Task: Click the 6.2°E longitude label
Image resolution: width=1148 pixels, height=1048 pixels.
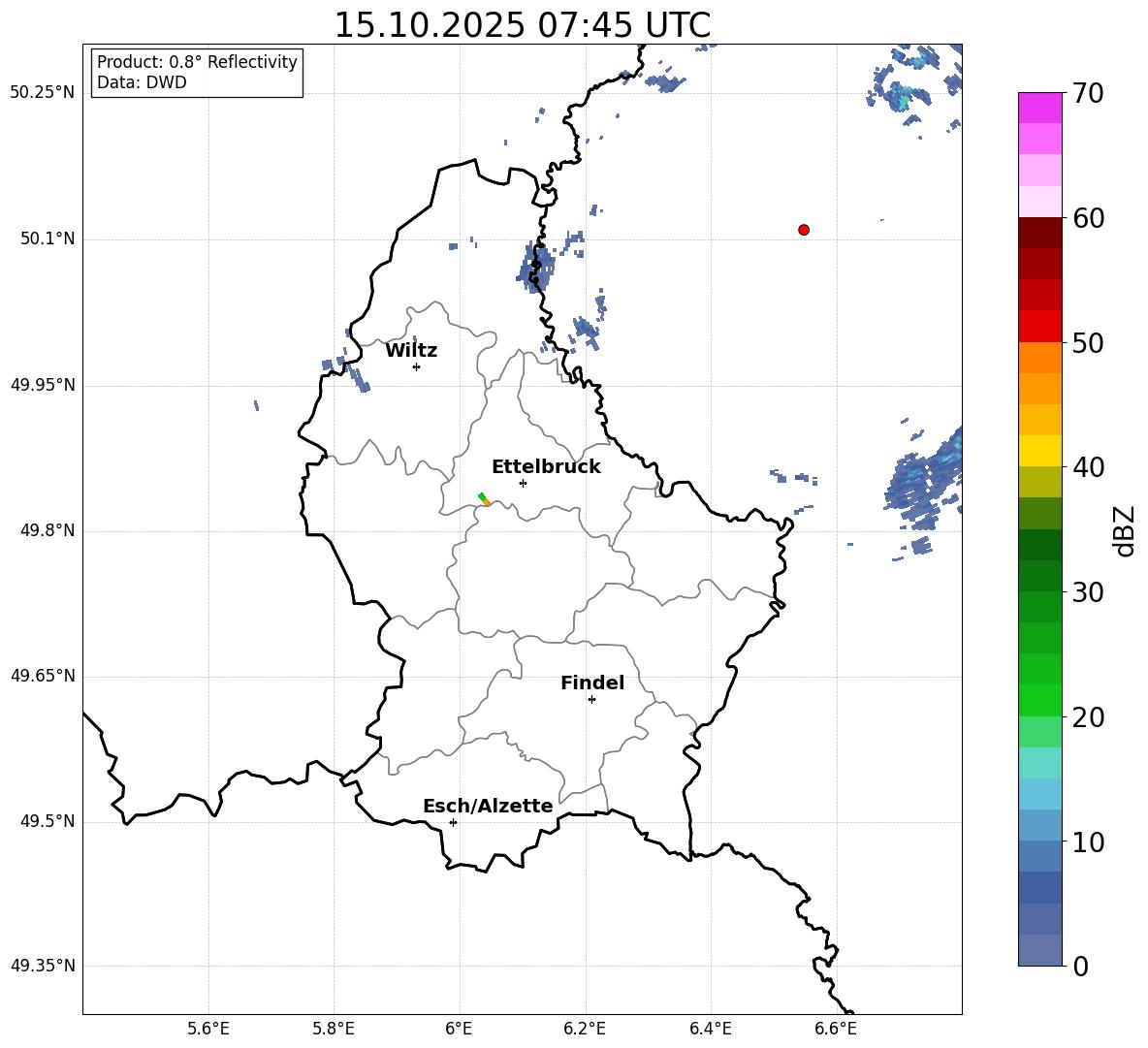Action: pos(585,1029)
